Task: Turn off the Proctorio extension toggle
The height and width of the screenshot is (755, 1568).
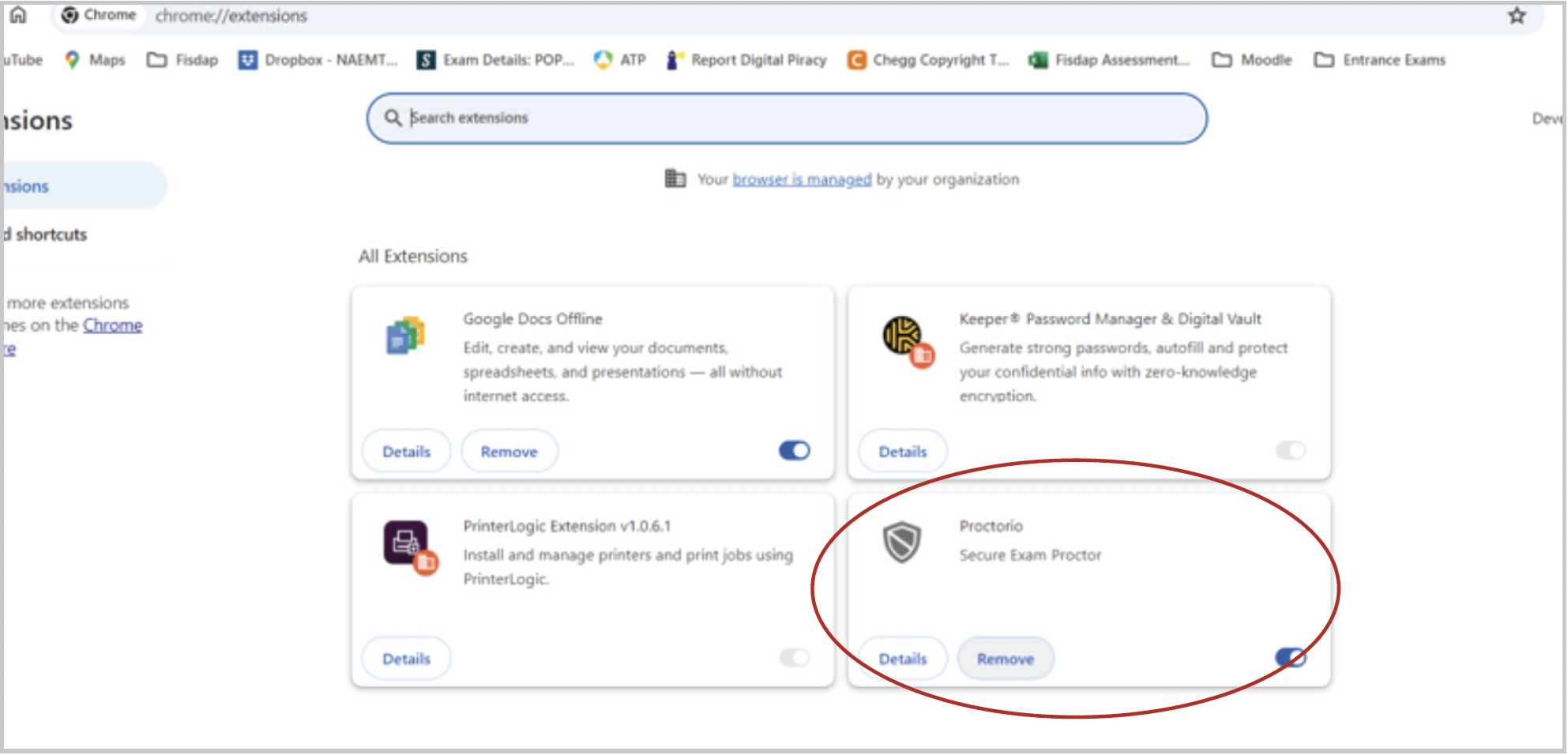Action: [1291, 657]
